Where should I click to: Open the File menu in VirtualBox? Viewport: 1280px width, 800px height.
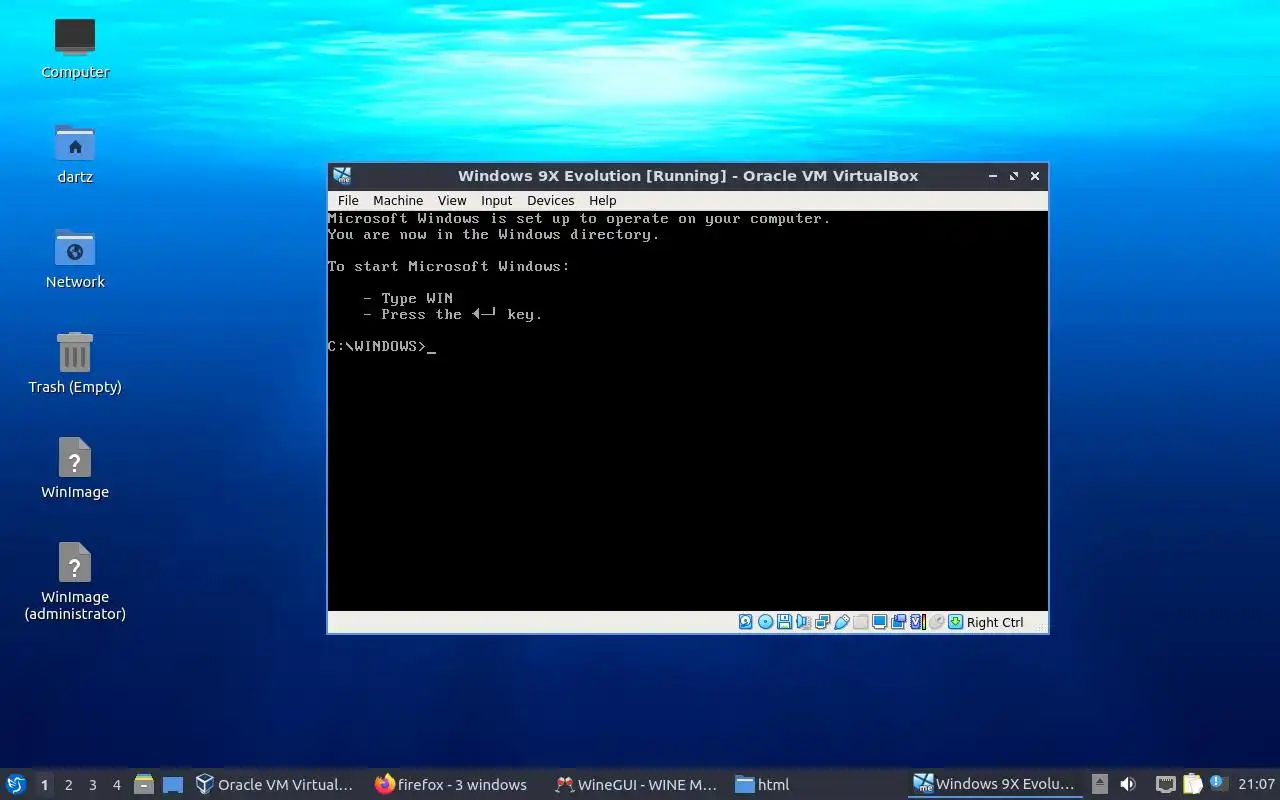pyautogui.click(x=348, y=200)
